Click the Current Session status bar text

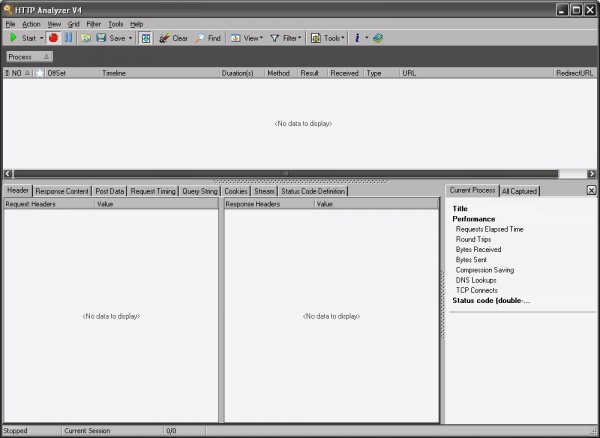pyautogui.click(x=87, y=431)
